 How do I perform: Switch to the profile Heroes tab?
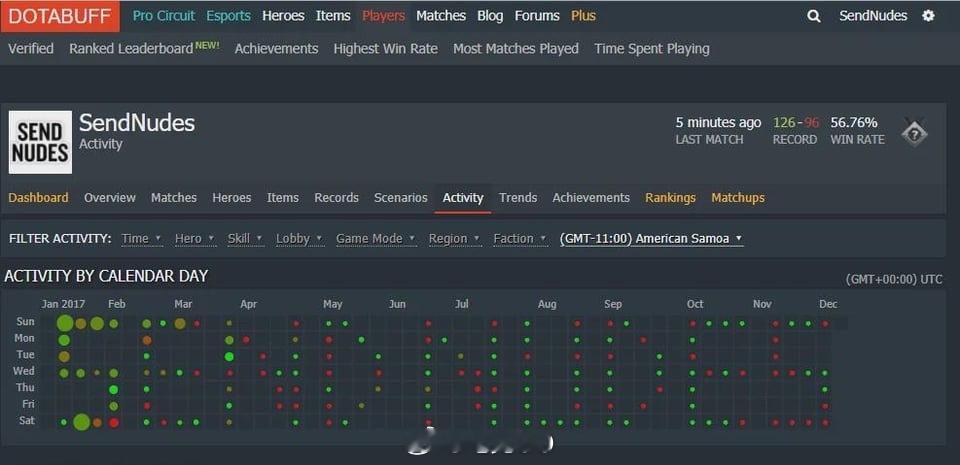tap(231, 198)
